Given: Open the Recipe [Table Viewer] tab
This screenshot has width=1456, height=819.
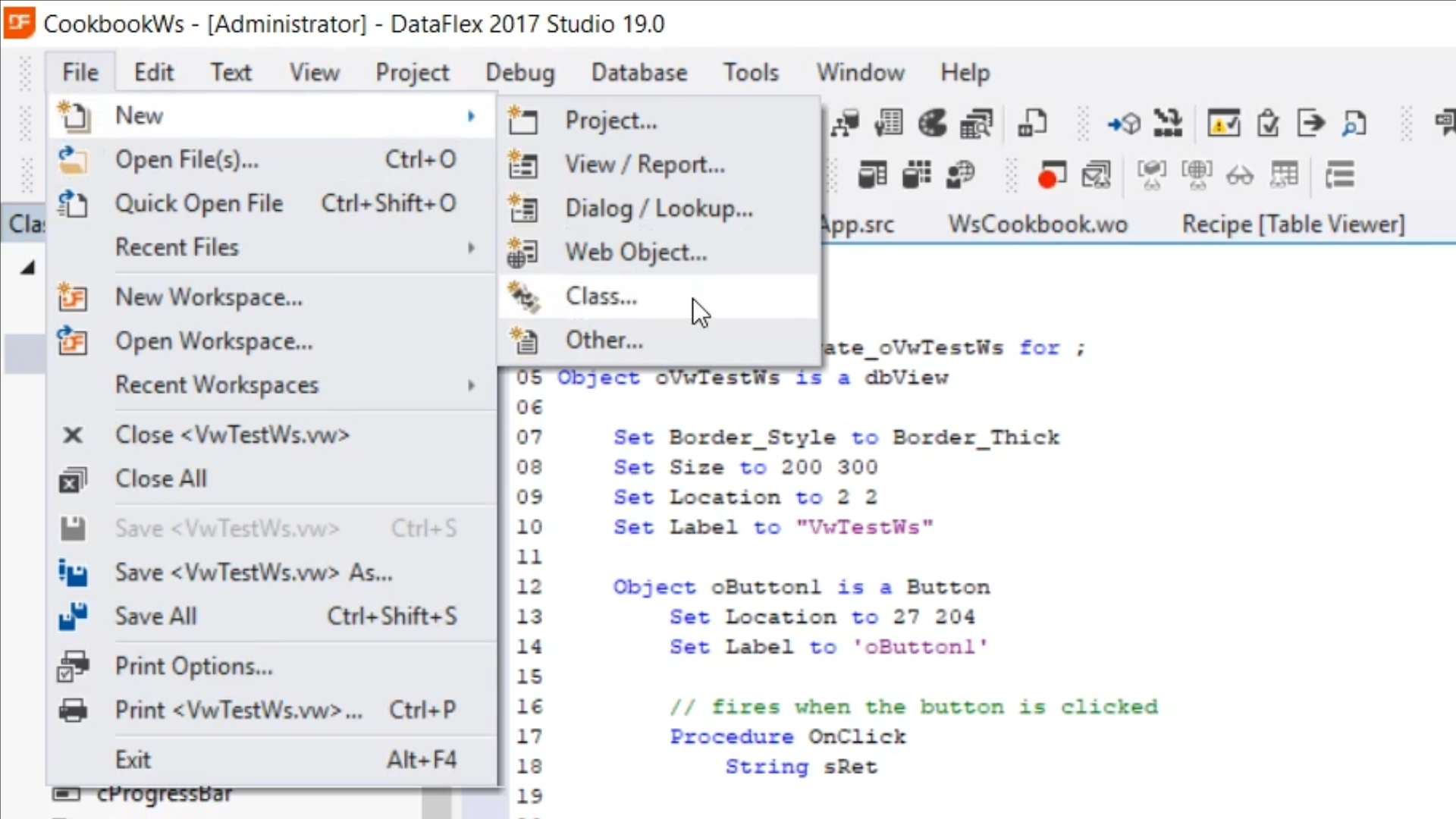Looking at the screenshot, I should 1293,224.
